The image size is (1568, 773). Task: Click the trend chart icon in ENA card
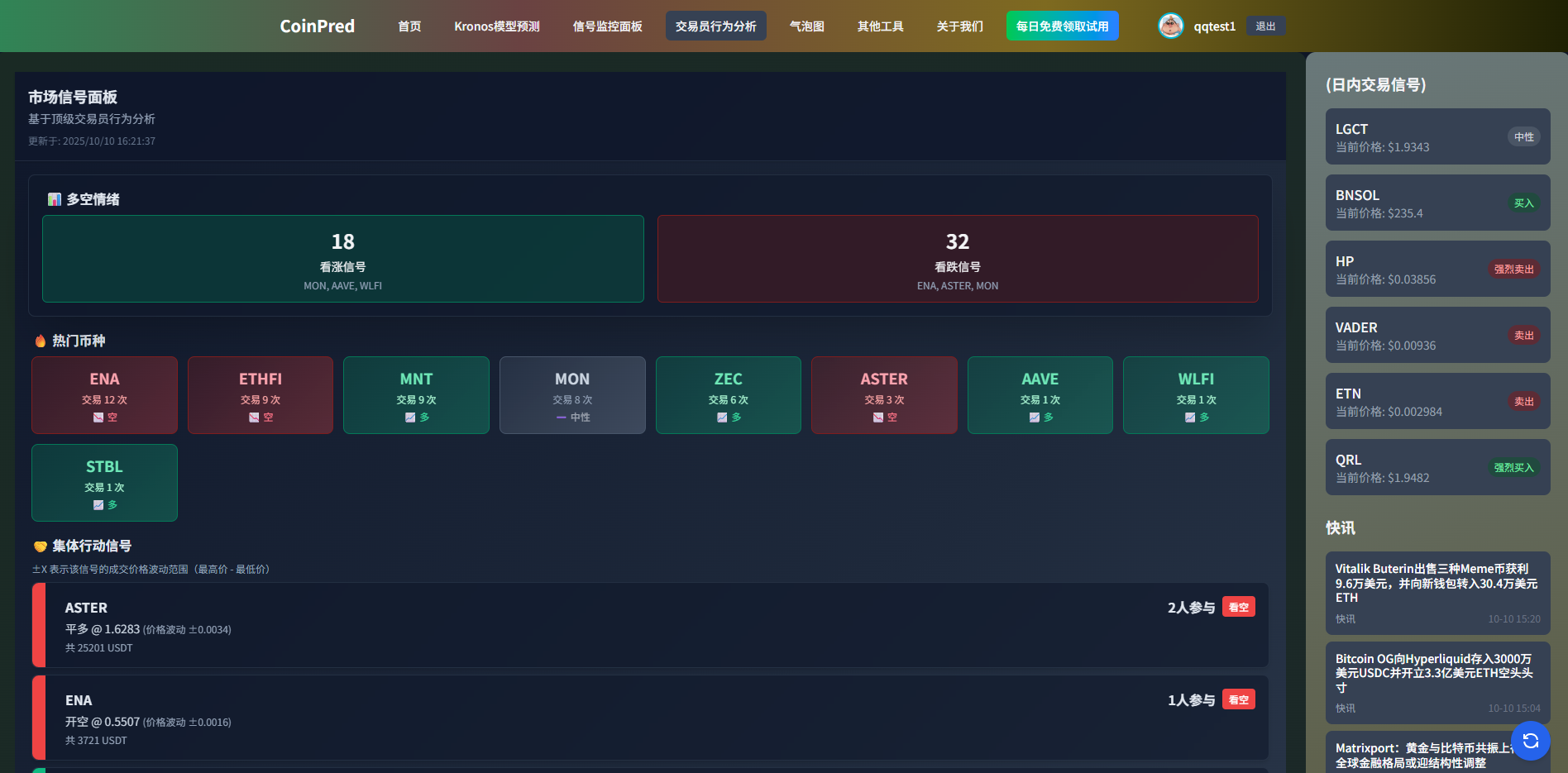98,418
